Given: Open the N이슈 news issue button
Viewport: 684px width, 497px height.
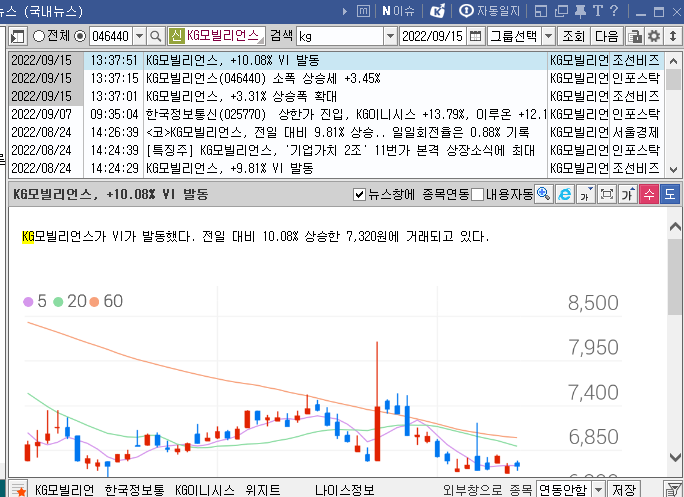Looking at the screenshot, I should [398, 11].
